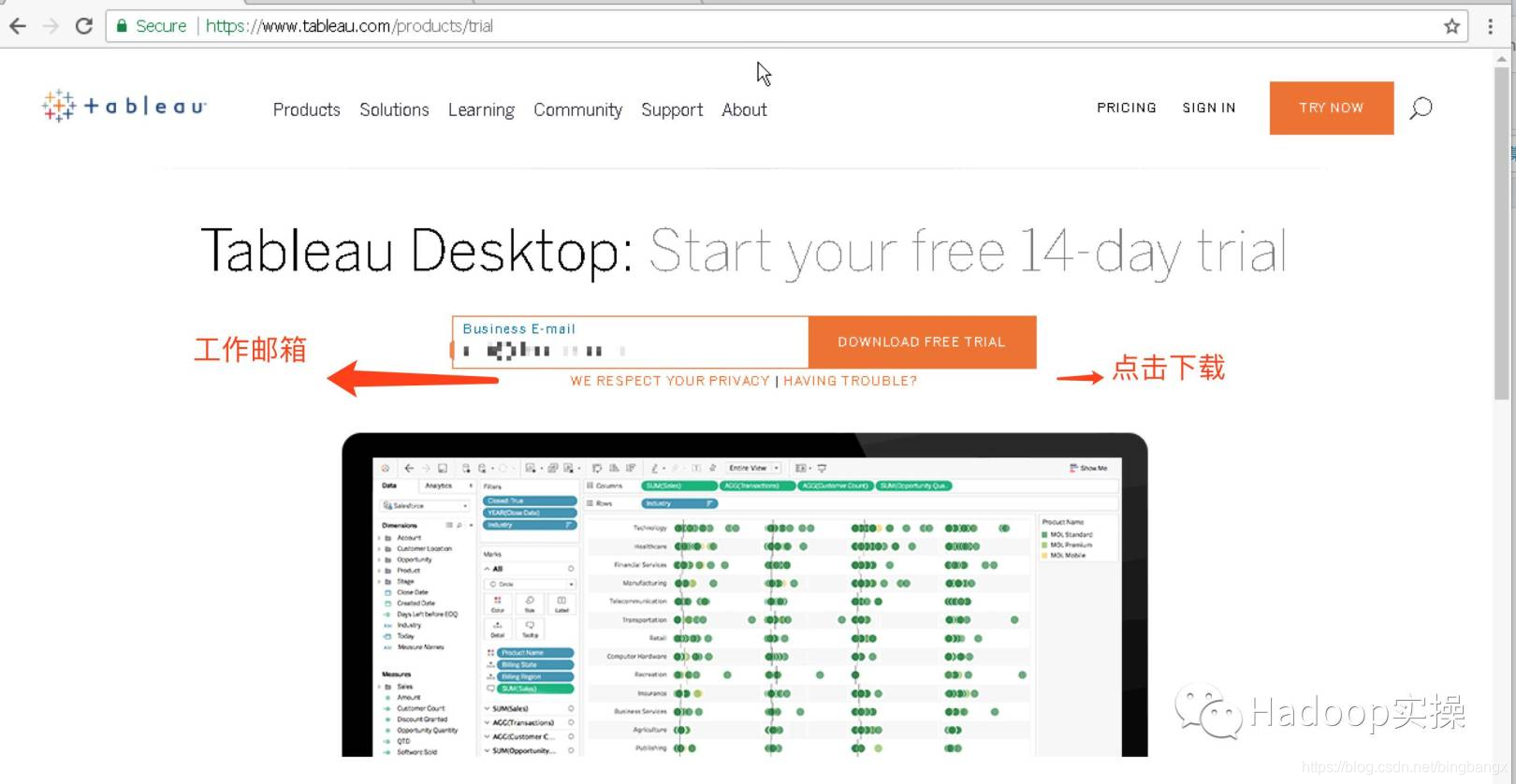
Task: Click the green secure padlock icon
Action: coord(122,26)
